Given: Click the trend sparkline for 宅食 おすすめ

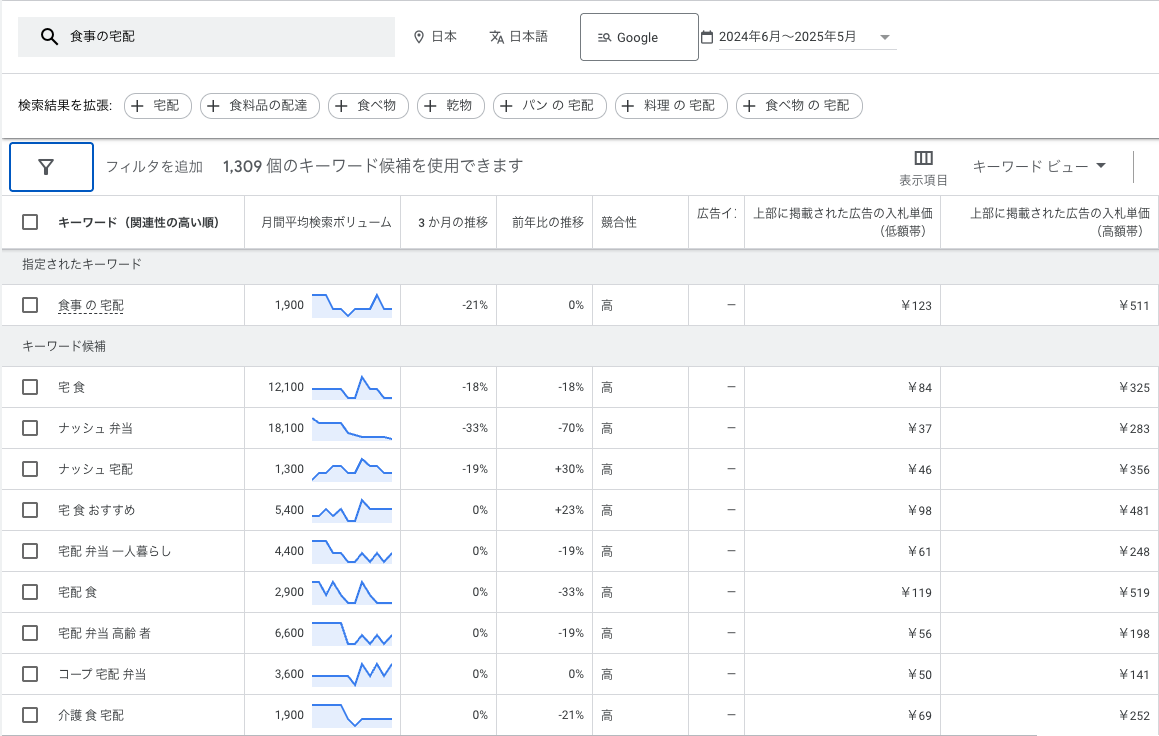Looking at the screenshot, I should coord(351,510).
